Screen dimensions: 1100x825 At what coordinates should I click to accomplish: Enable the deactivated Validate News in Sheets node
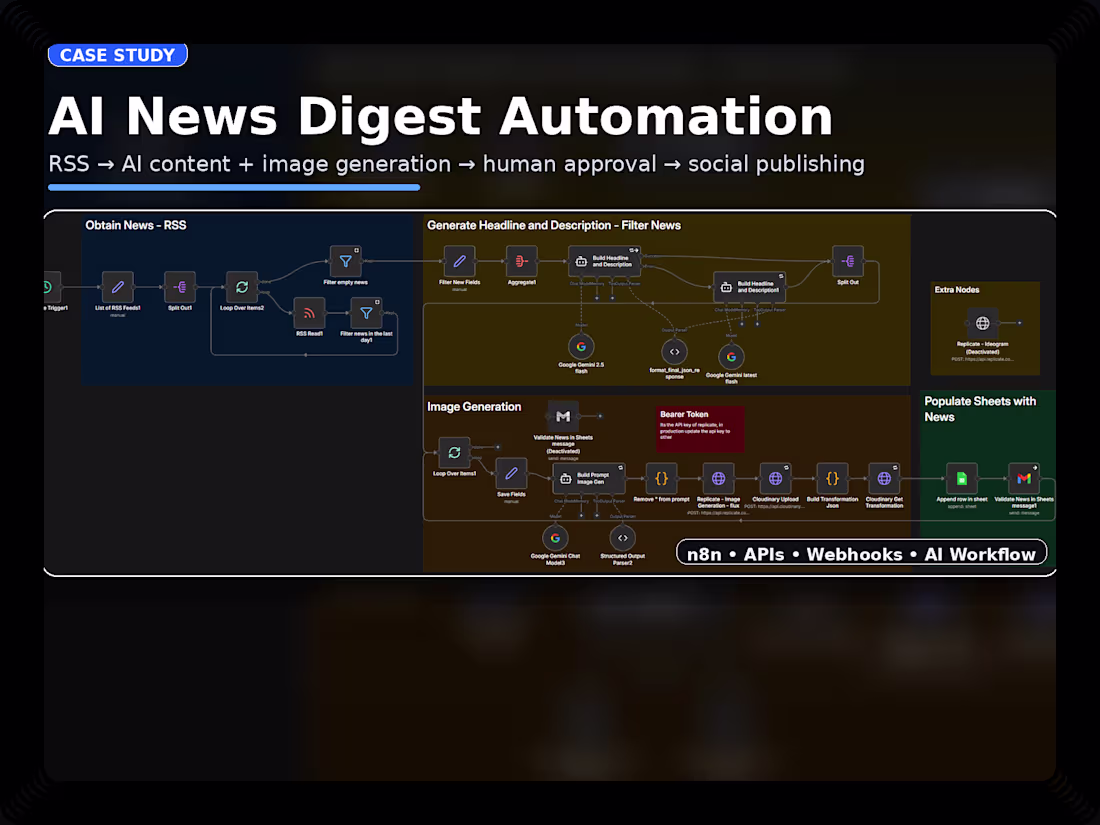pyautogui.click(x=562, y=416)
